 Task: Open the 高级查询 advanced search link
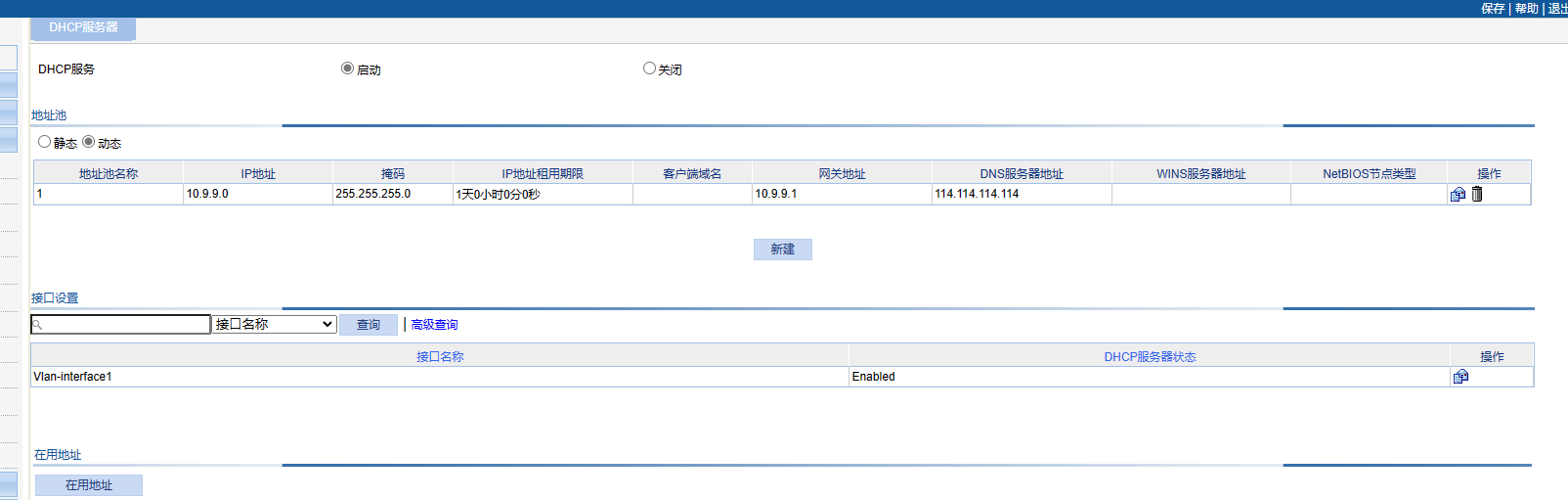tap(434, 325)
